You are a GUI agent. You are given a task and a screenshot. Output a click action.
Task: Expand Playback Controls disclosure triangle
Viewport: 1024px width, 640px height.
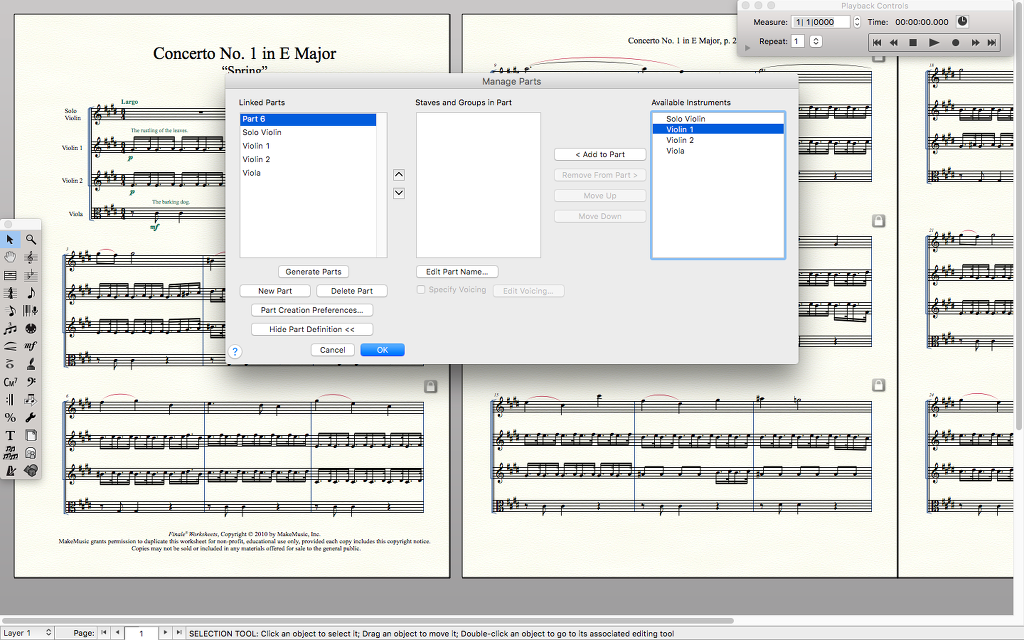[x=748, y=48]
